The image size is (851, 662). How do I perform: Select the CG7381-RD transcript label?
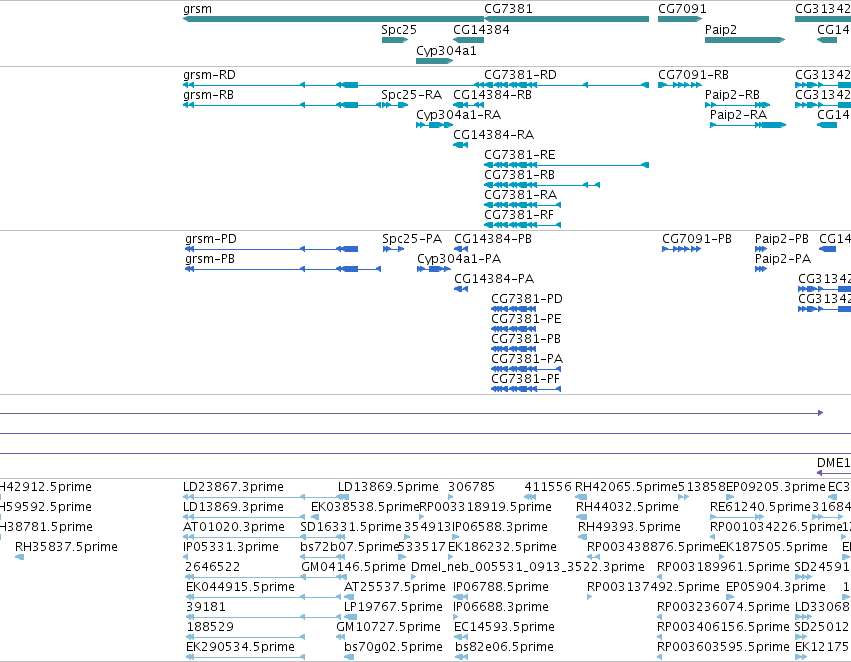click(x=520, y=75)
